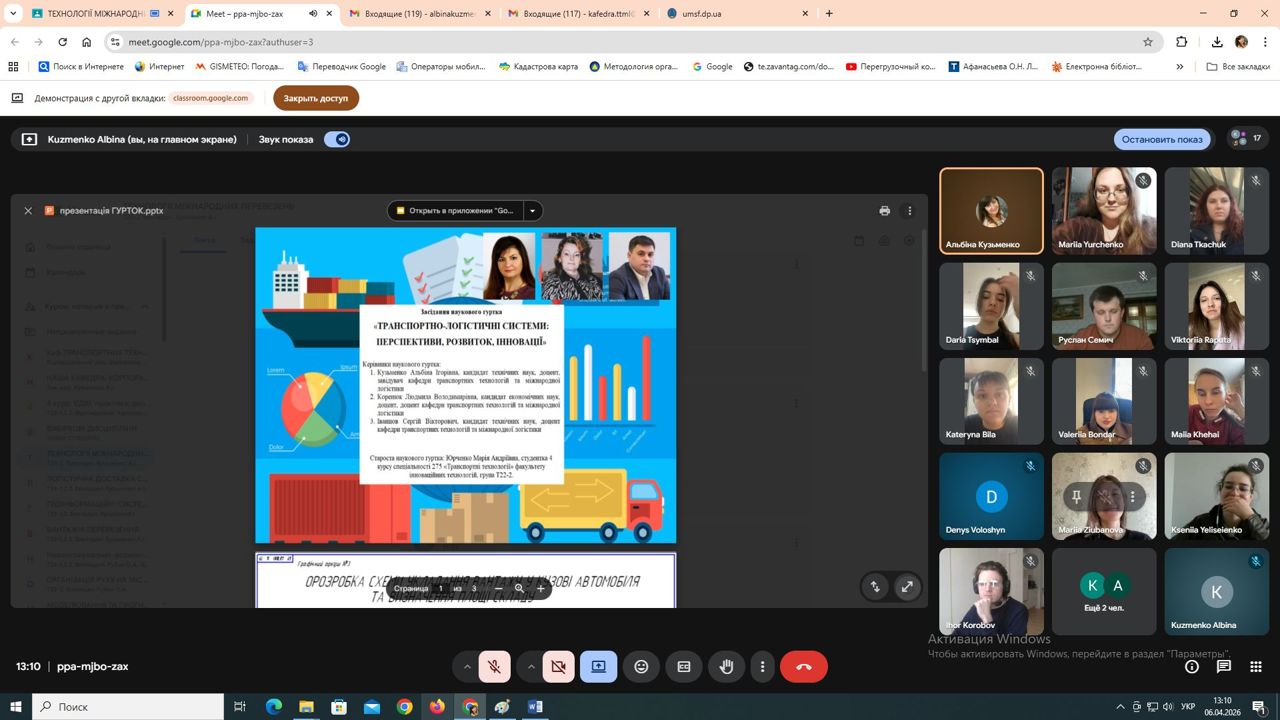Open the dropdown next to "Открыть в приложении"
Image resolution: width=1280 pixels, height=720 pixels.
[534, 211]
